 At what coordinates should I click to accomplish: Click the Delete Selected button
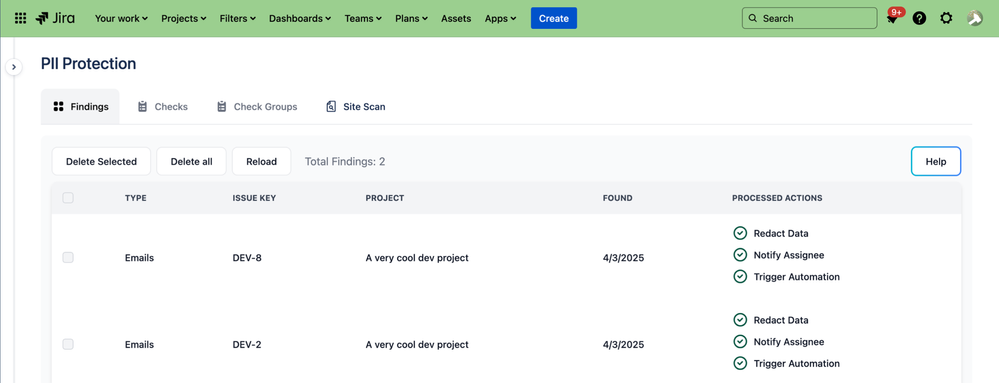tap(101, 161)
